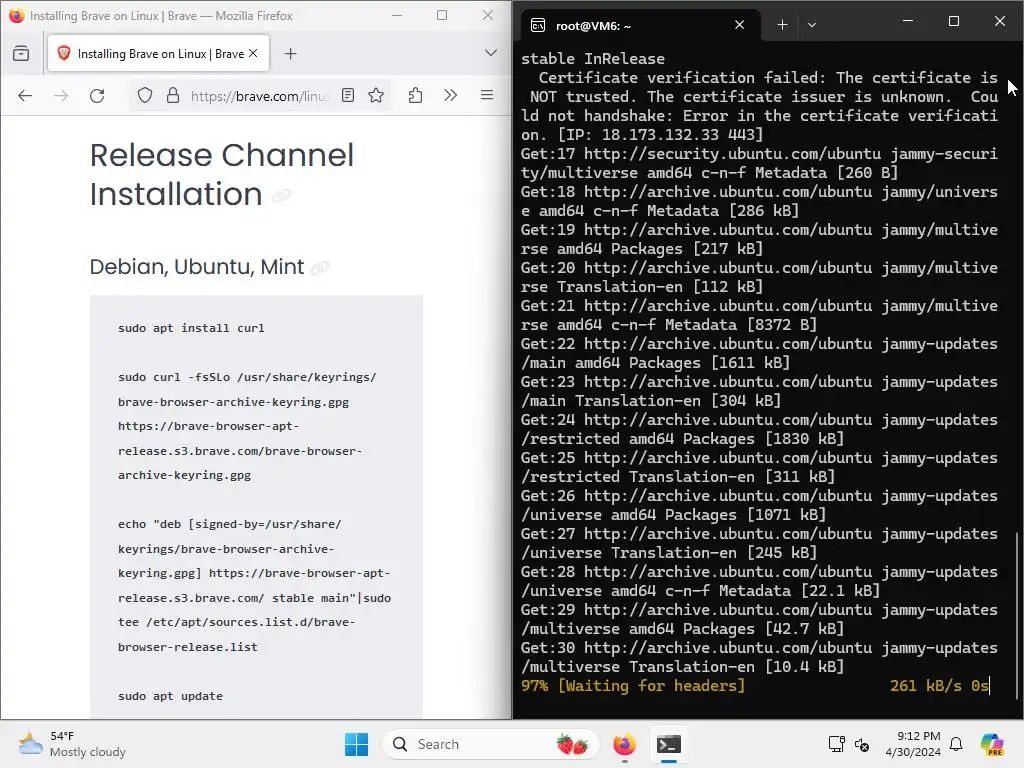Minimize the Firefox window
Viewport: 1024px width, 768px height.
click(396, 15)
